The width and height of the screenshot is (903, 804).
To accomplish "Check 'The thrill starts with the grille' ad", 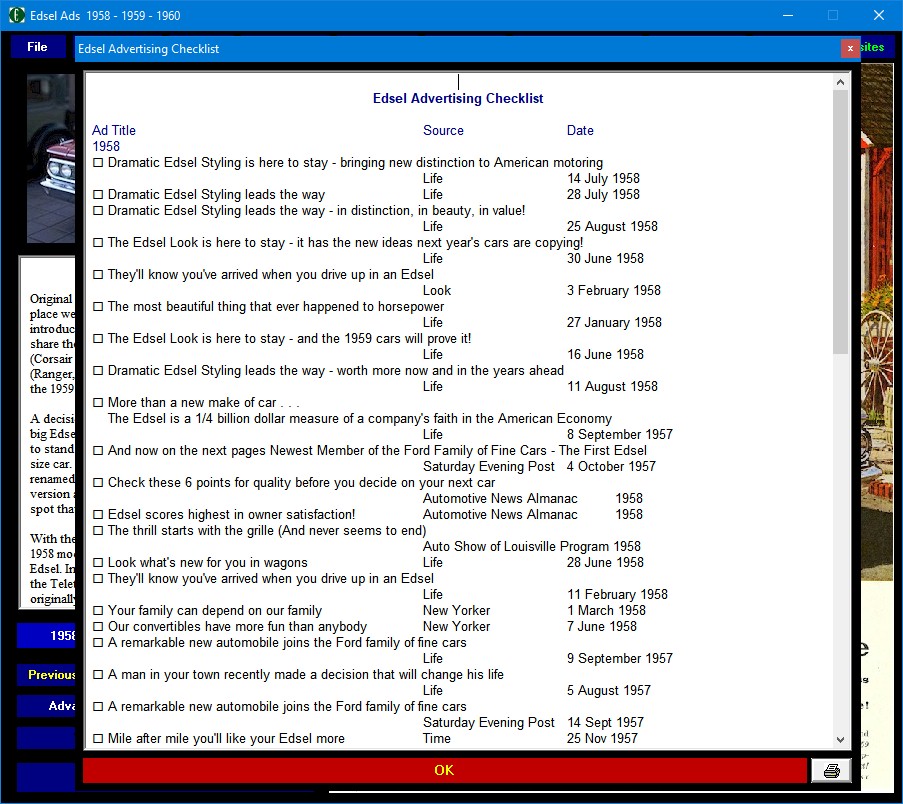I will pyautogui.click(x=98, y=531).
